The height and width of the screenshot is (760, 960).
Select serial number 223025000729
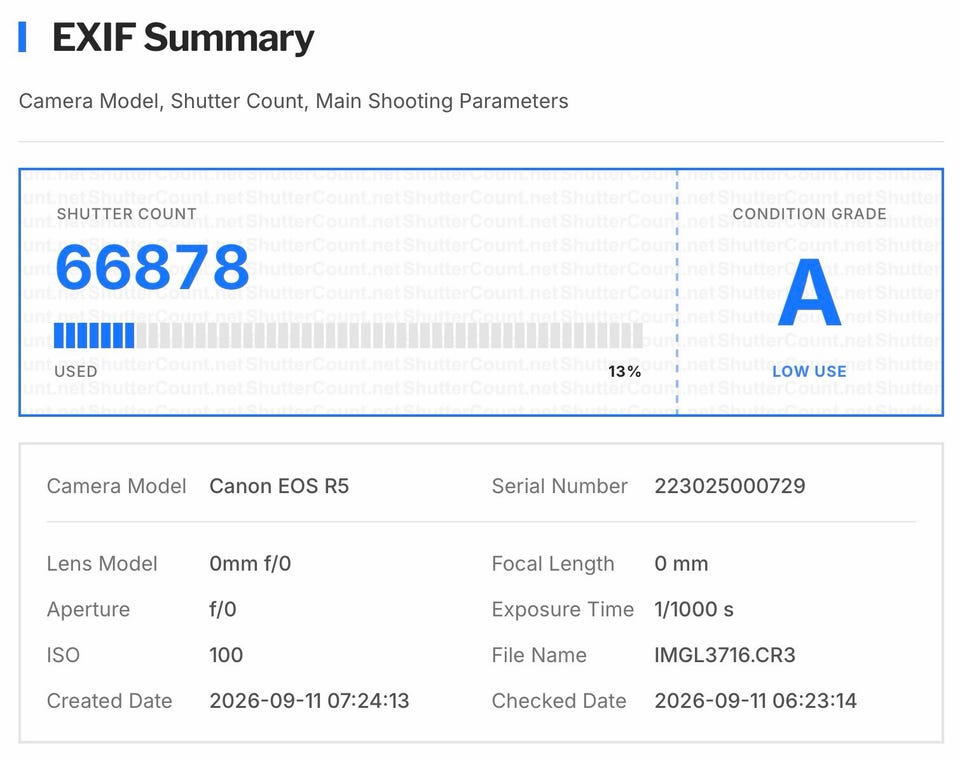point(730,486)
